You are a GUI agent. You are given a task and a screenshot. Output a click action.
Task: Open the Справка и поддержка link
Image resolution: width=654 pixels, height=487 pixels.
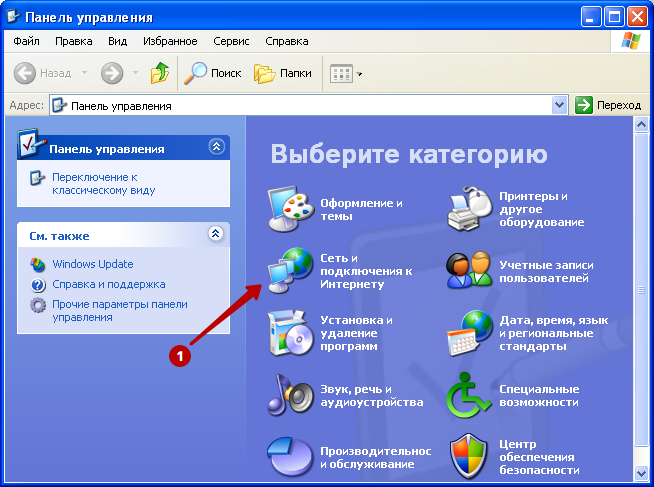(108, 284)
